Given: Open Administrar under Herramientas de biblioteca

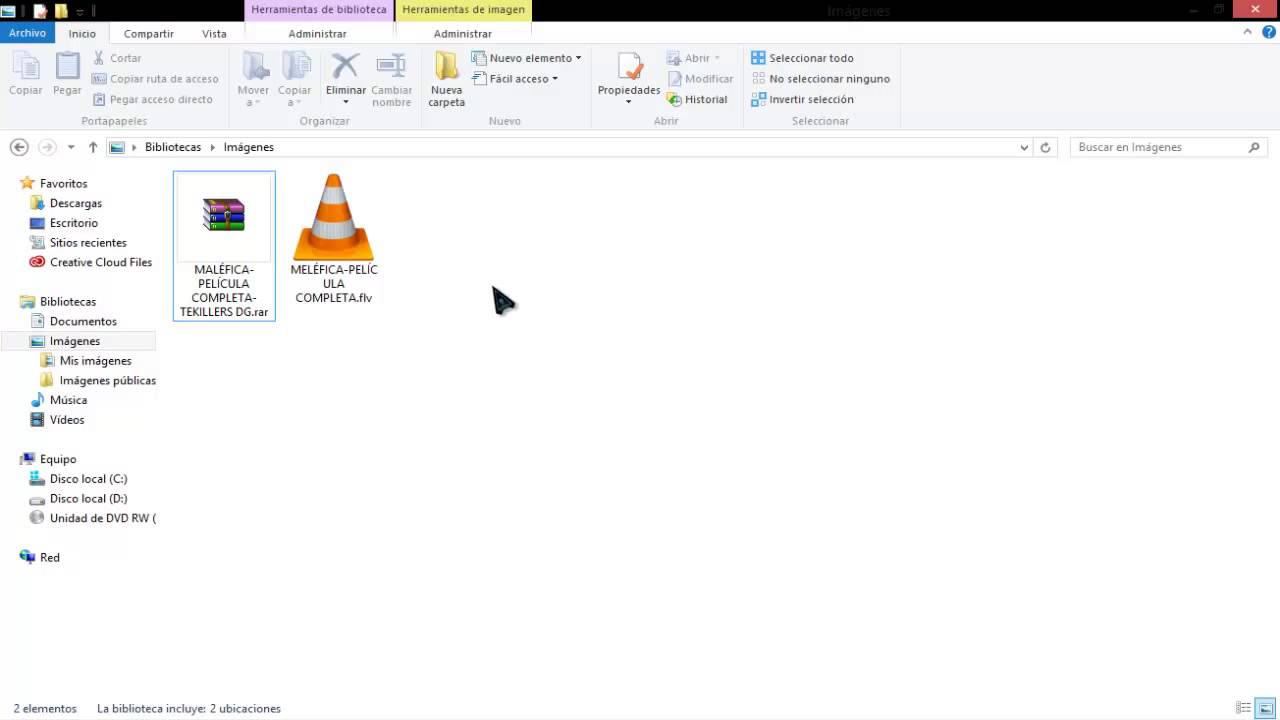Looking at the screenshot, I should (x=318, y=33).
